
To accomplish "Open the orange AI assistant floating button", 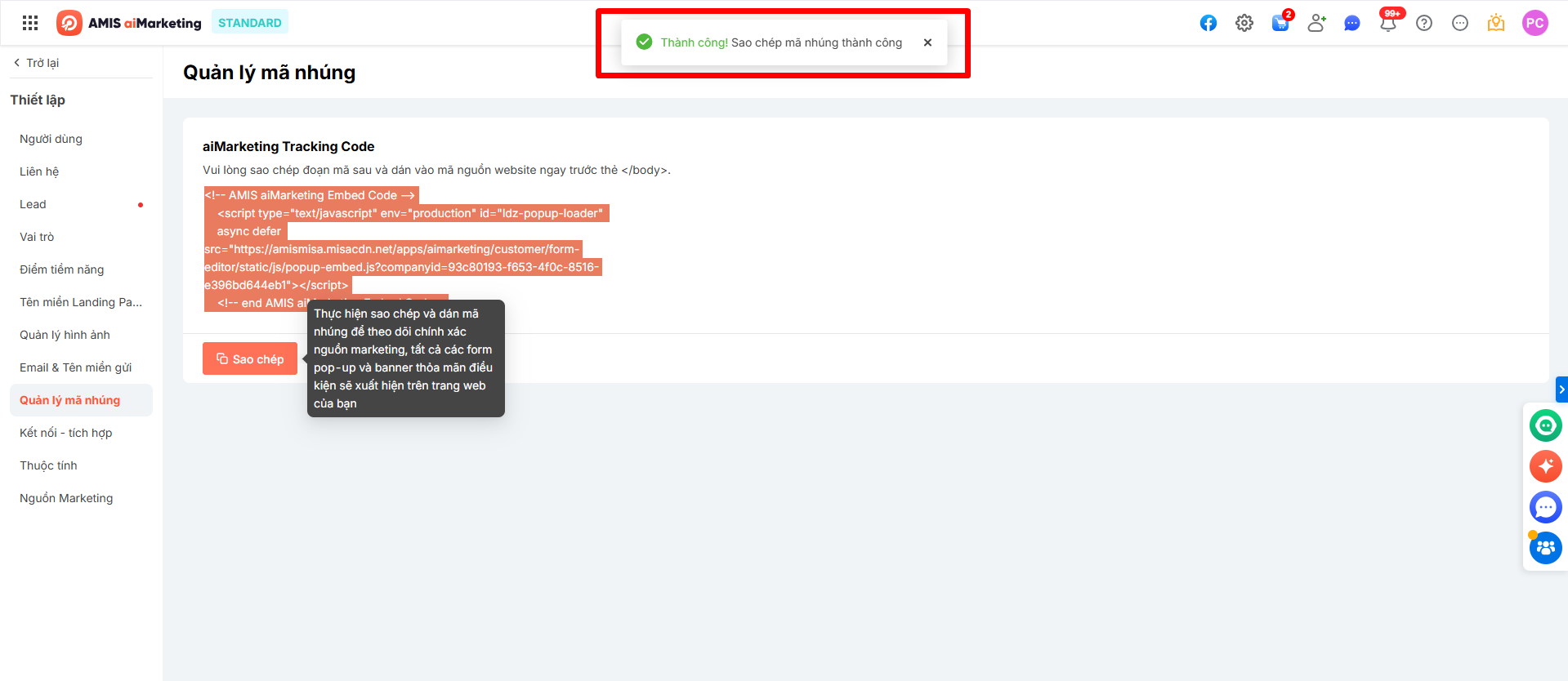I will pos(1545,466).
